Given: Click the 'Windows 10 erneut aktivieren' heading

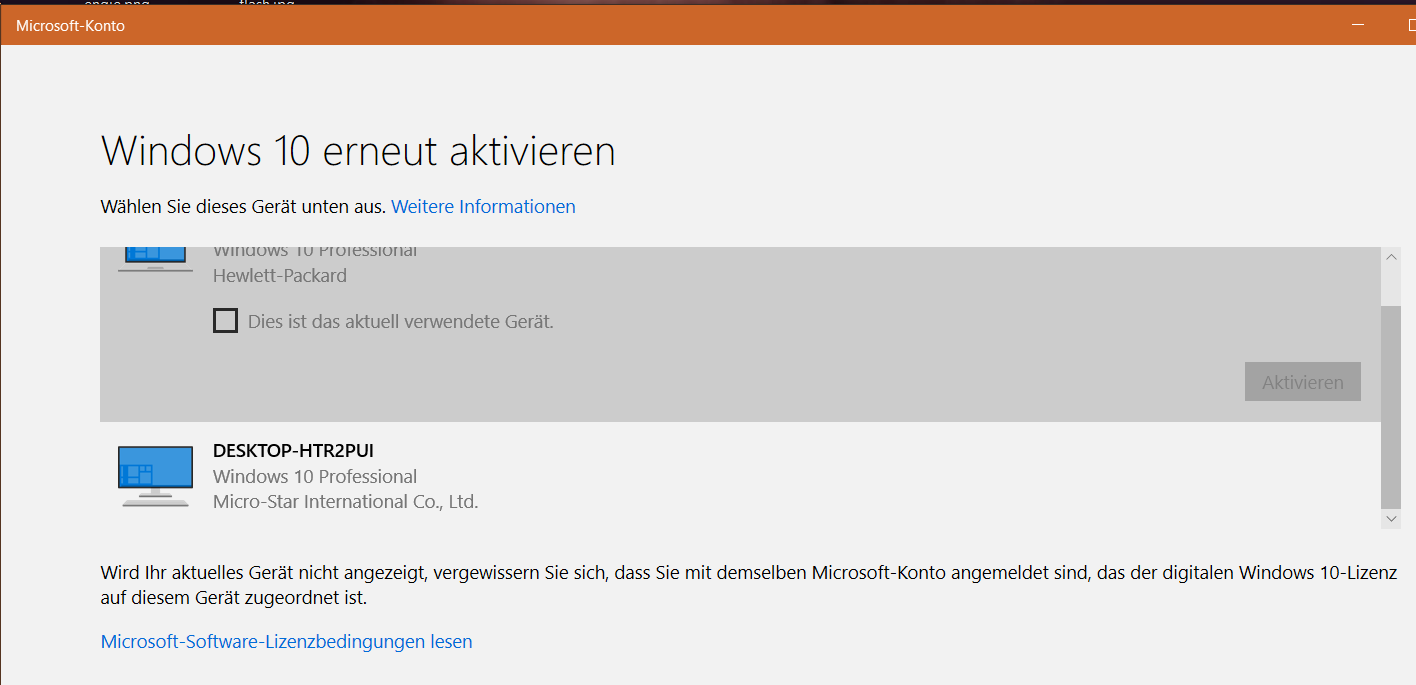Looking at the screenshot, I should click(x=358, y=151).
